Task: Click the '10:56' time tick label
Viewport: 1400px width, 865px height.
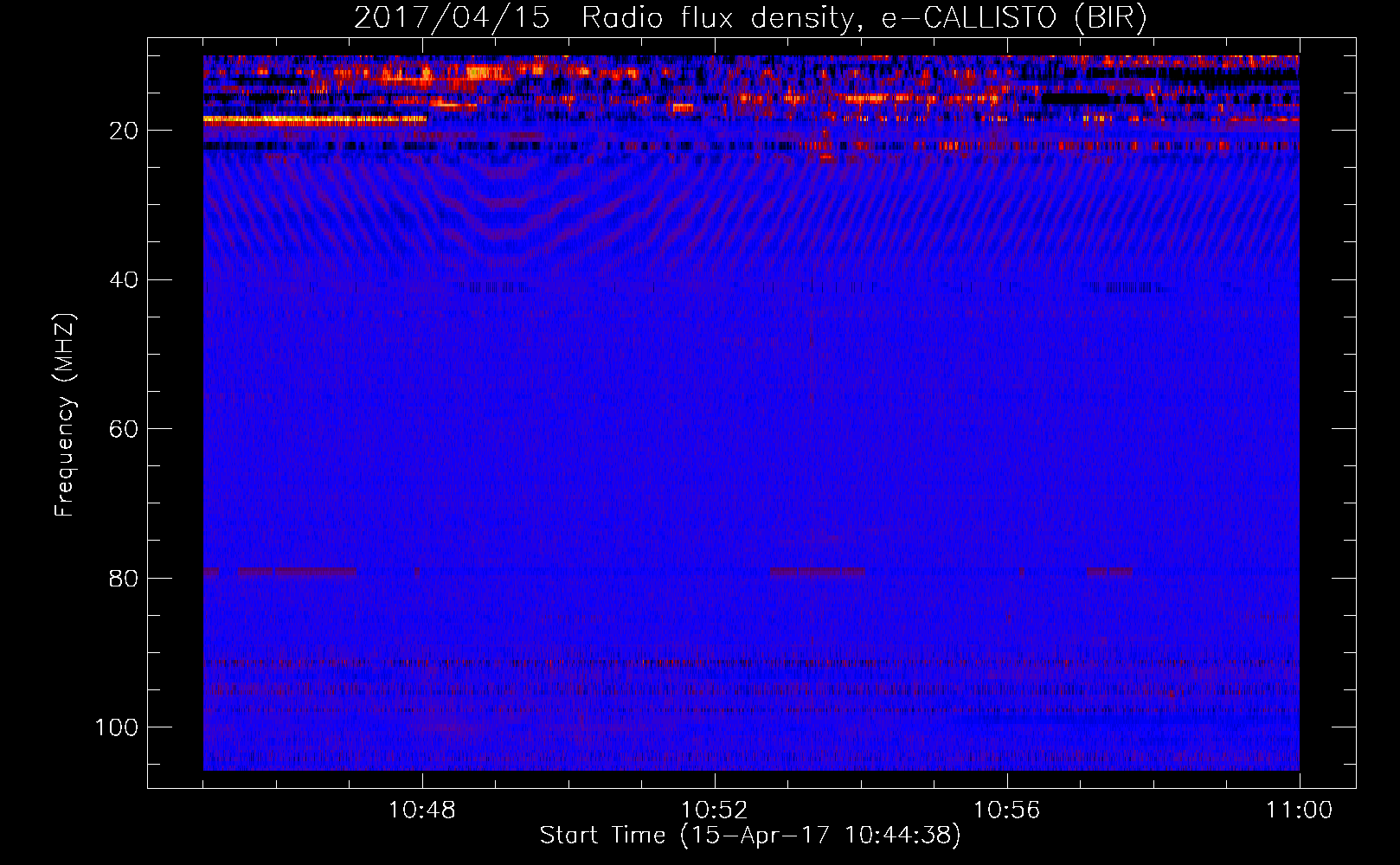Action: point(1006,811)
